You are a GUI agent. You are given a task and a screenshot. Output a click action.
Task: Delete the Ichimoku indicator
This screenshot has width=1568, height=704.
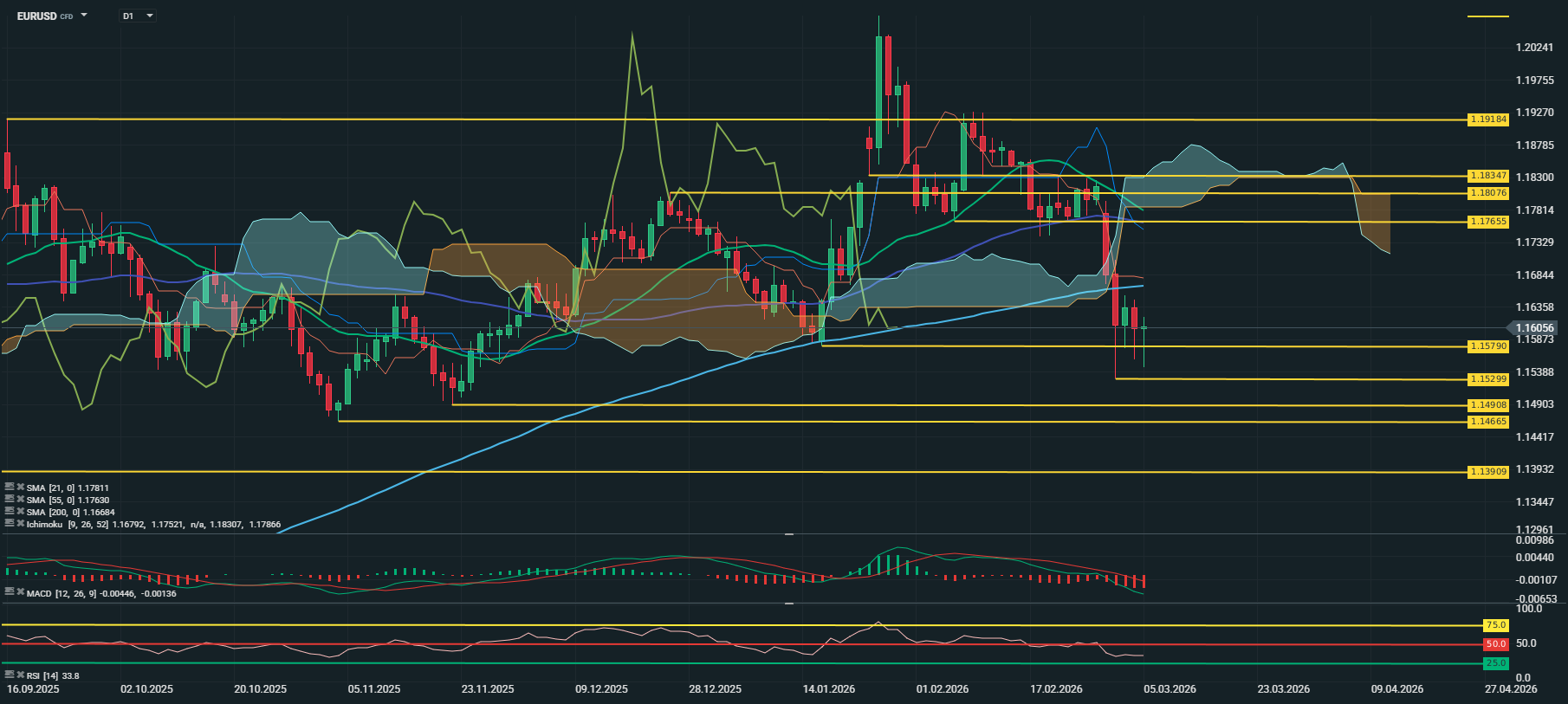click(x=21, y=524)
